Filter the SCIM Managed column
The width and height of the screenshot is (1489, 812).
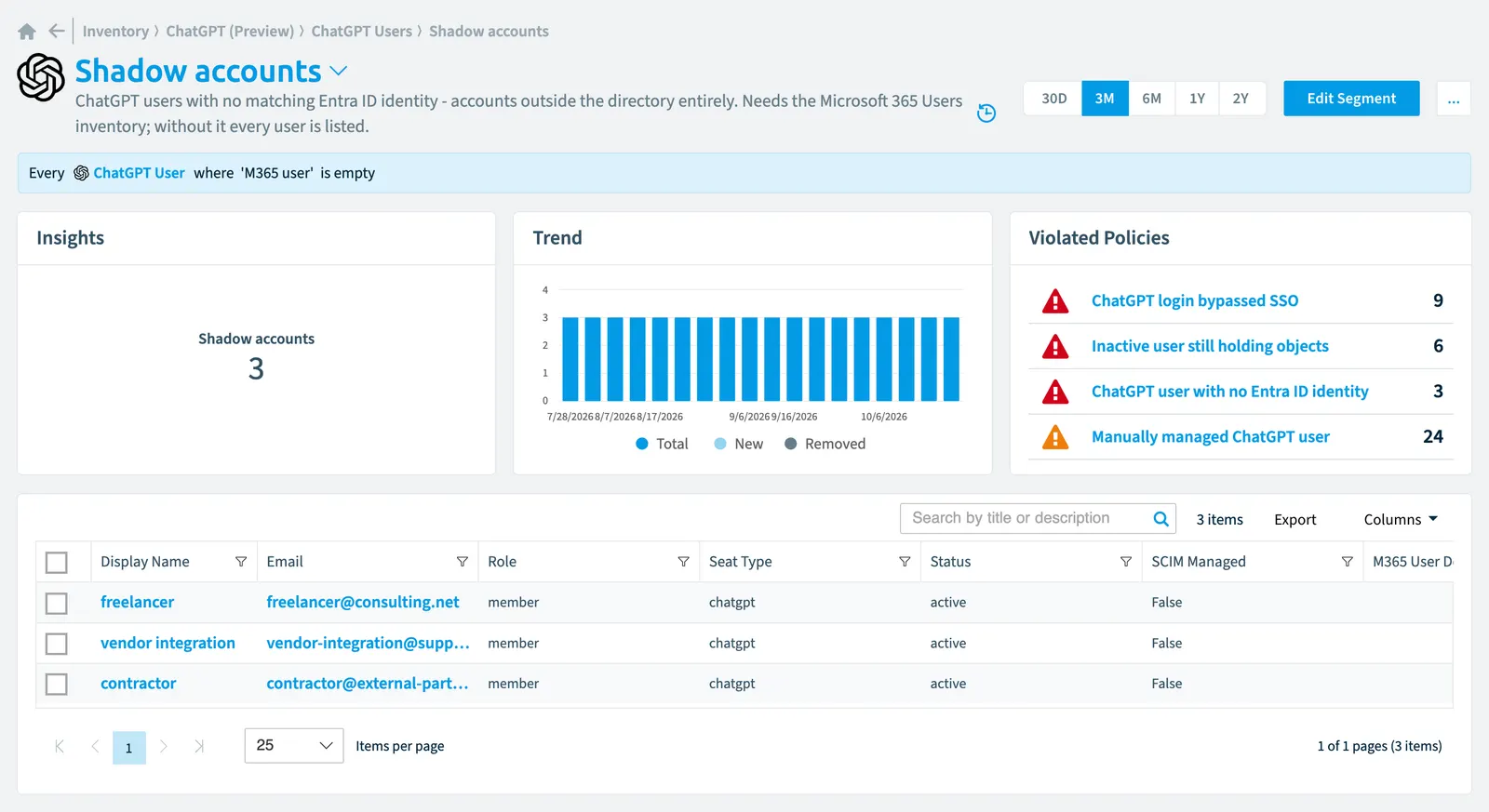click(x=1347, y=562)
